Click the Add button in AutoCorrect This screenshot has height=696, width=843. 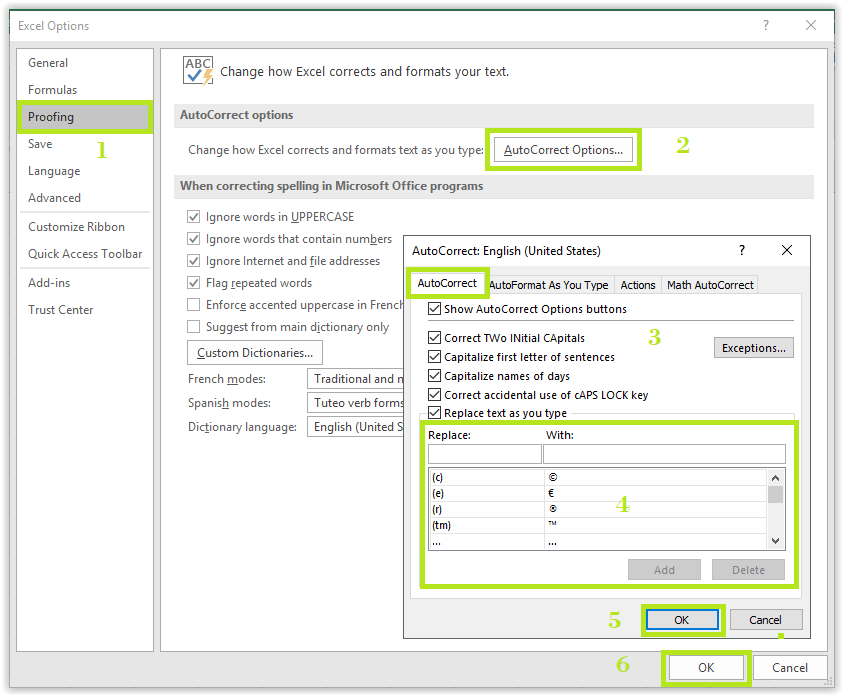tap(664, 570)
